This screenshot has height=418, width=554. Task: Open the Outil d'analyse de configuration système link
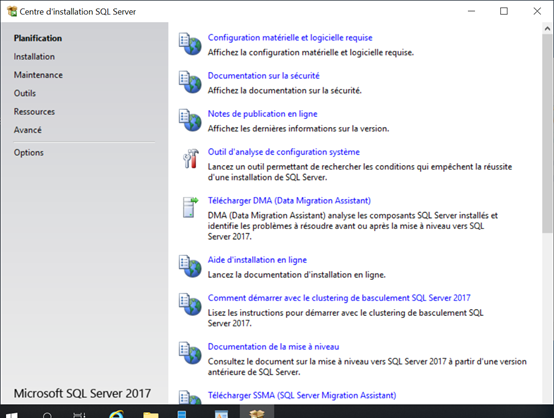pyautogui.click(x=284, y=152)
